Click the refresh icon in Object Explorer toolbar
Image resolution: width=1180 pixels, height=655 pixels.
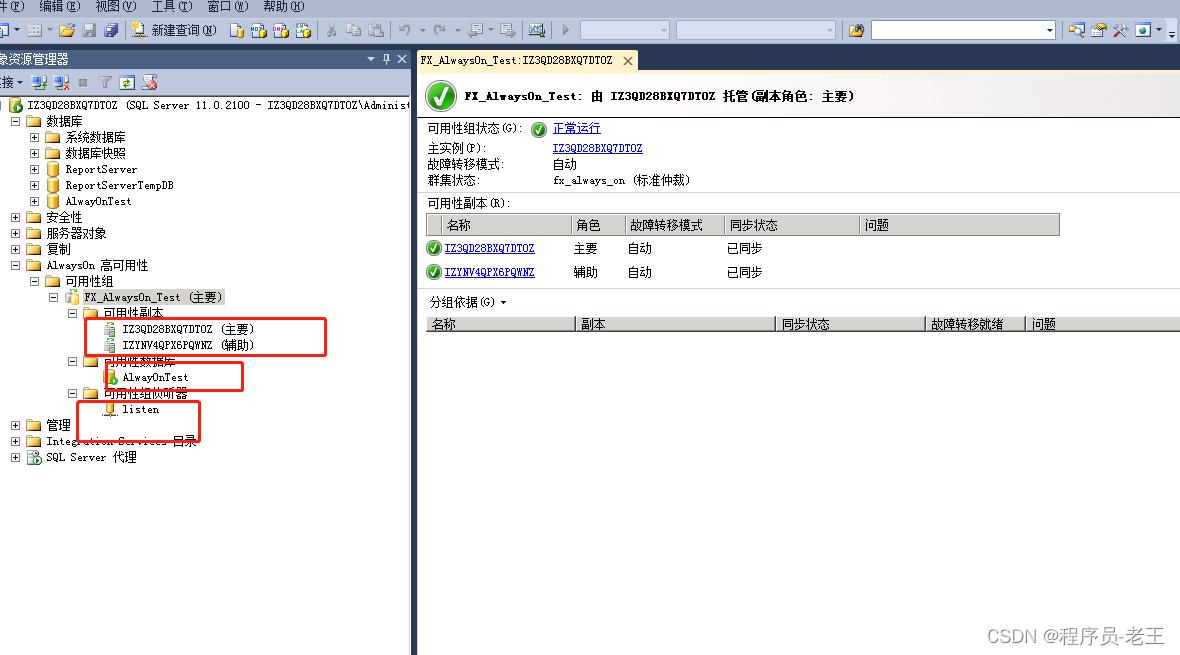click(127, 82)
